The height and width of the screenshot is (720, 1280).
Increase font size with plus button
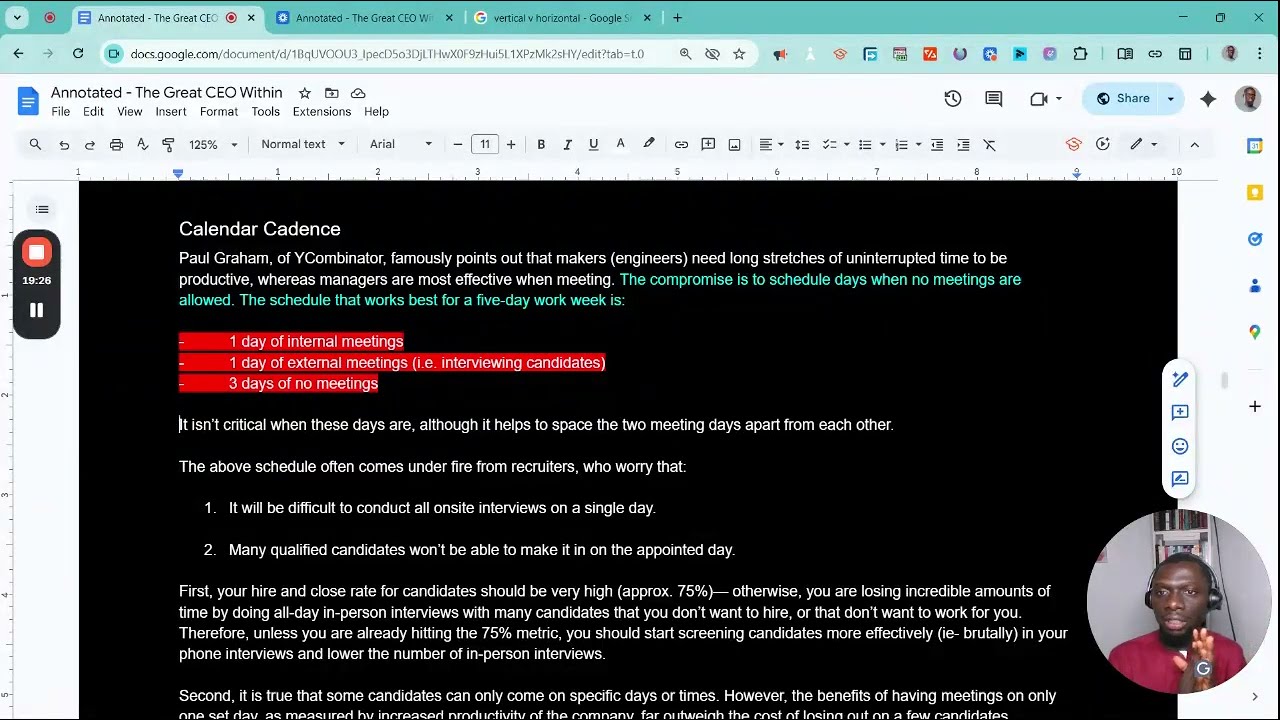[x=511, y=145]
